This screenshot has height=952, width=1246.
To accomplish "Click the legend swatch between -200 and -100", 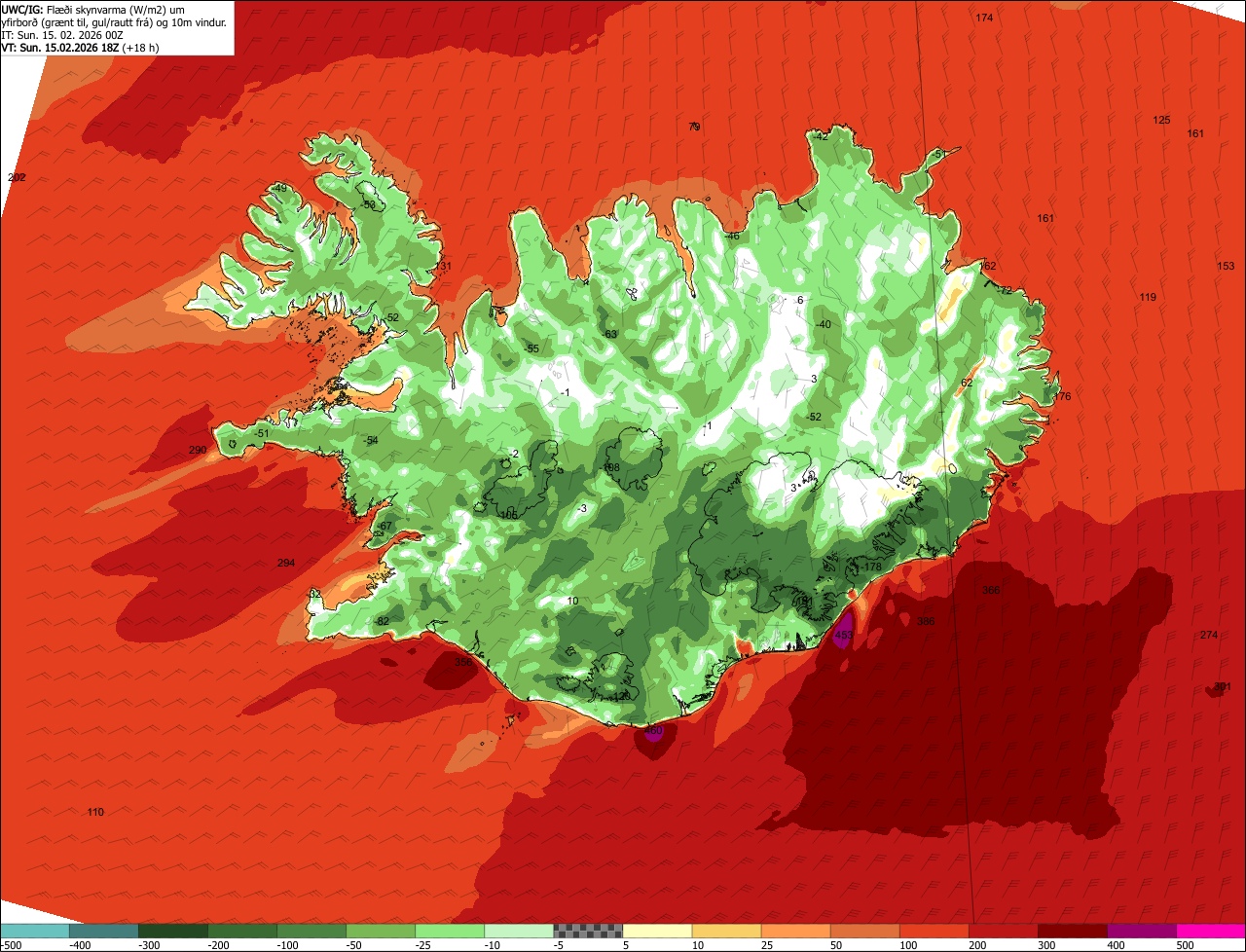I will [x=242, y=931].
